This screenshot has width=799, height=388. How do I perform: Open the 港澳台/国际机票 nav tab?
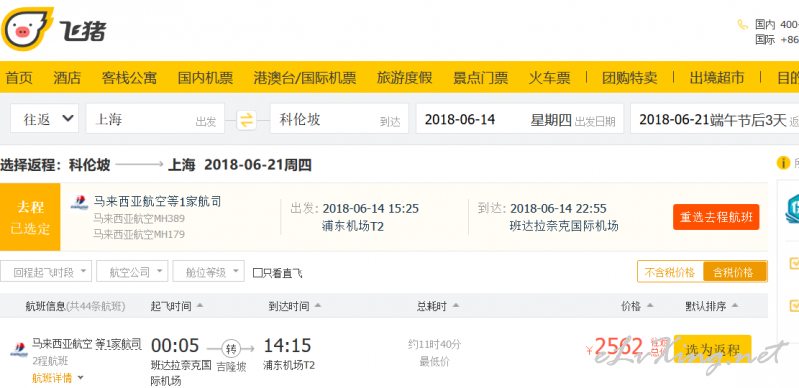click(305, 78)
